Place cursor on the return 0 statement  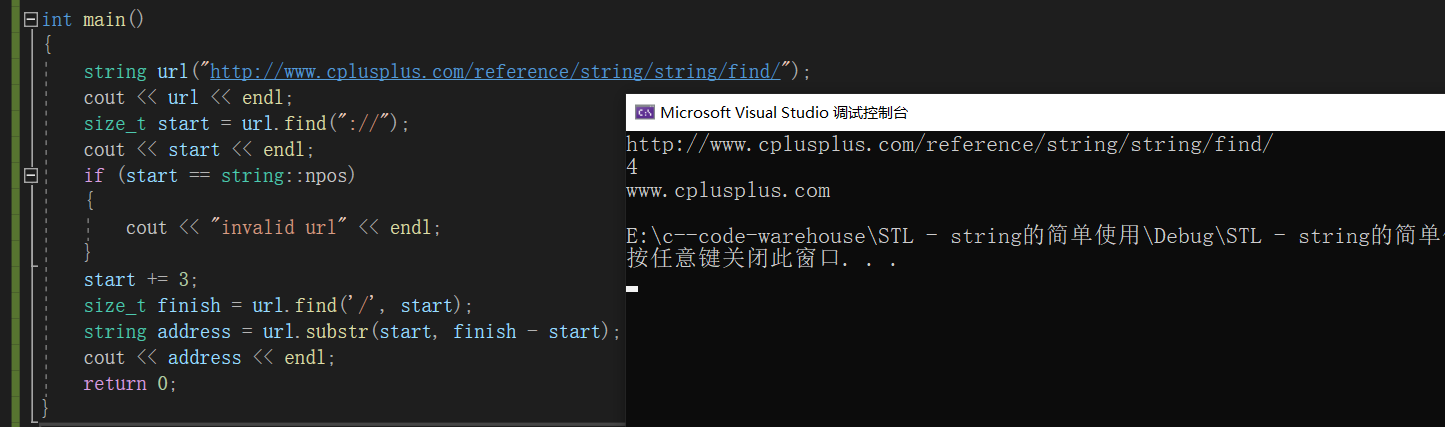(130, 384)
